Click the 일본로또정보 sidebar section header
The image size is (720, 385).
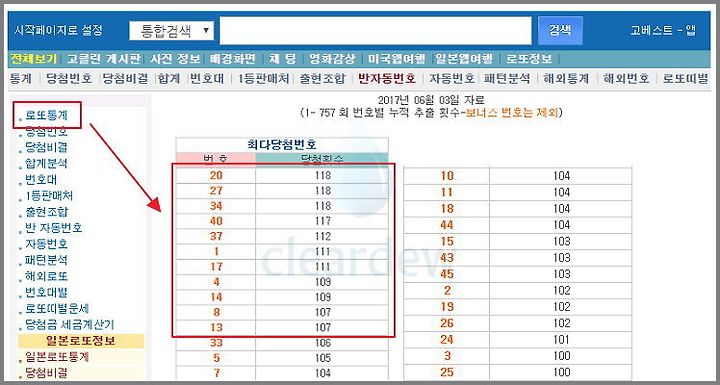[x=81, y=341]
